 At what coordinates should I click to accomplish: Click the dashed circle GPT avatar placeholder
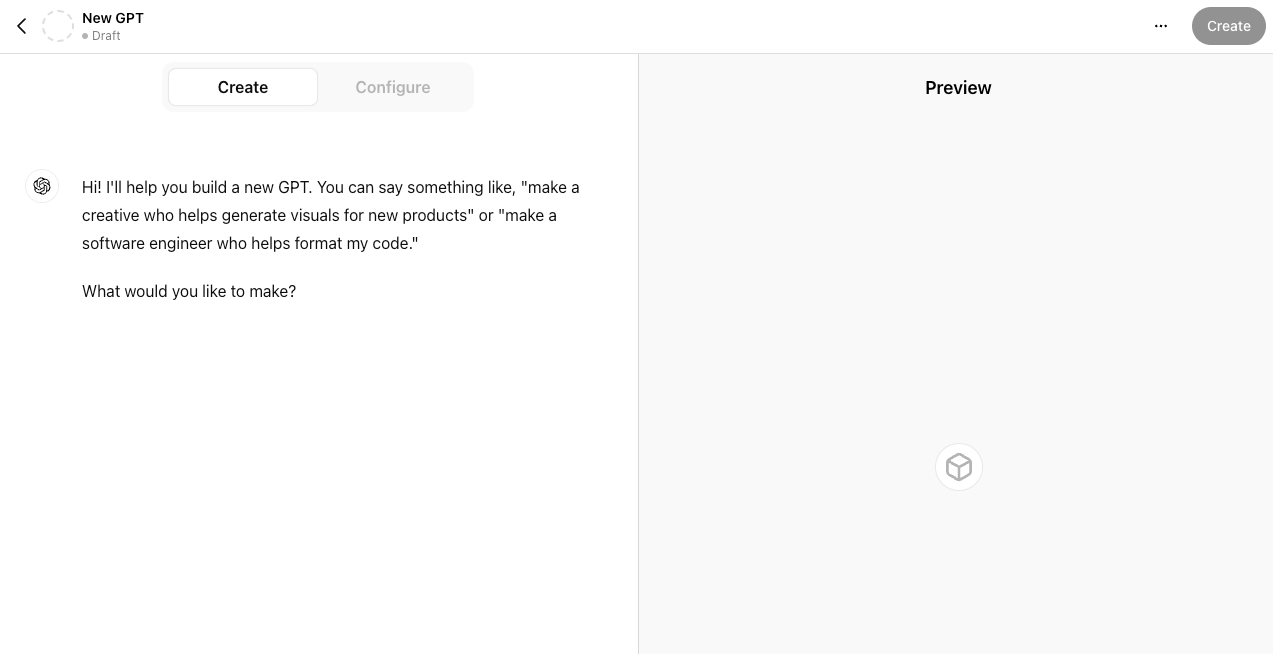click(58, 26)
